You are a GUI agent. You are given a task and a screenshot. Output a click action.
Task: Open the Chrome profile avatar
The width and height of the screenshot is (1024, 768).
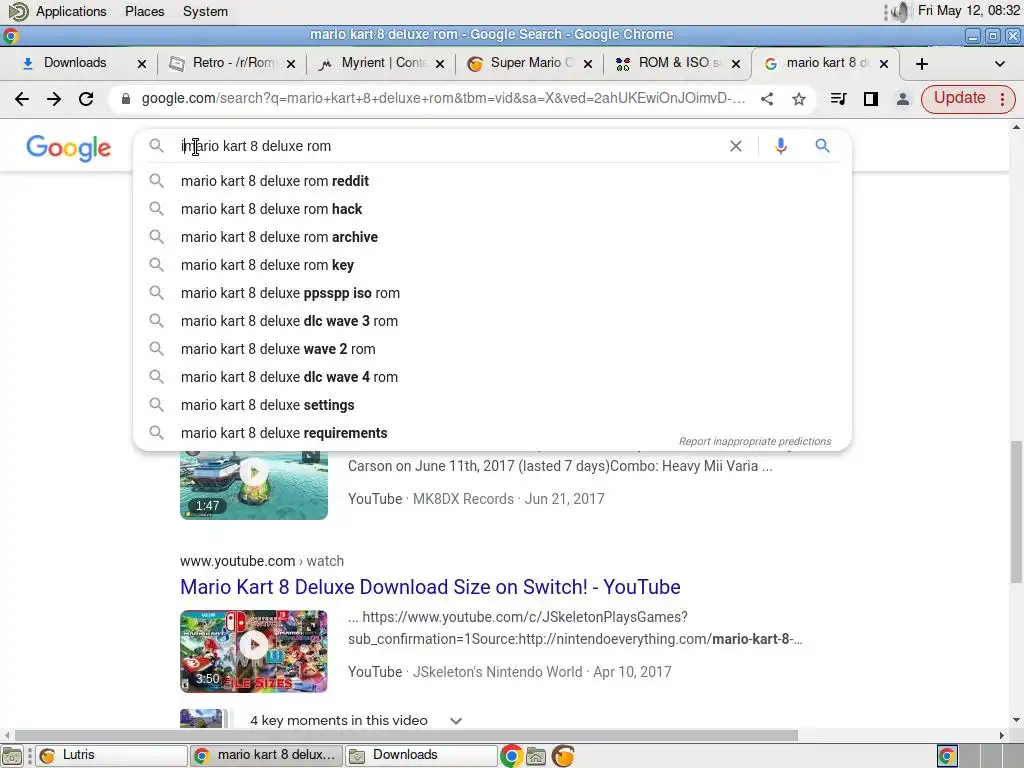pos(903,99)
